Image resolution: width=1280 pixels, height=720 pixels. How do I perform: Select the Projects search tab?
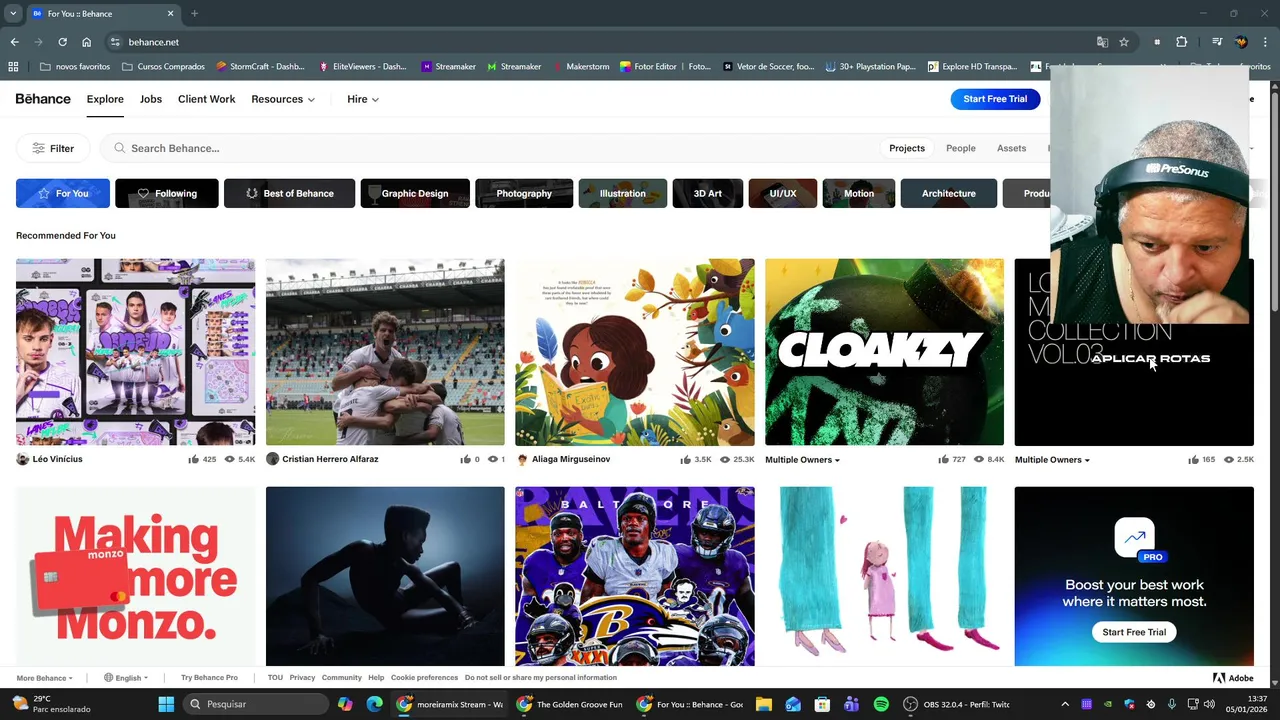click(x=907, y=148)
